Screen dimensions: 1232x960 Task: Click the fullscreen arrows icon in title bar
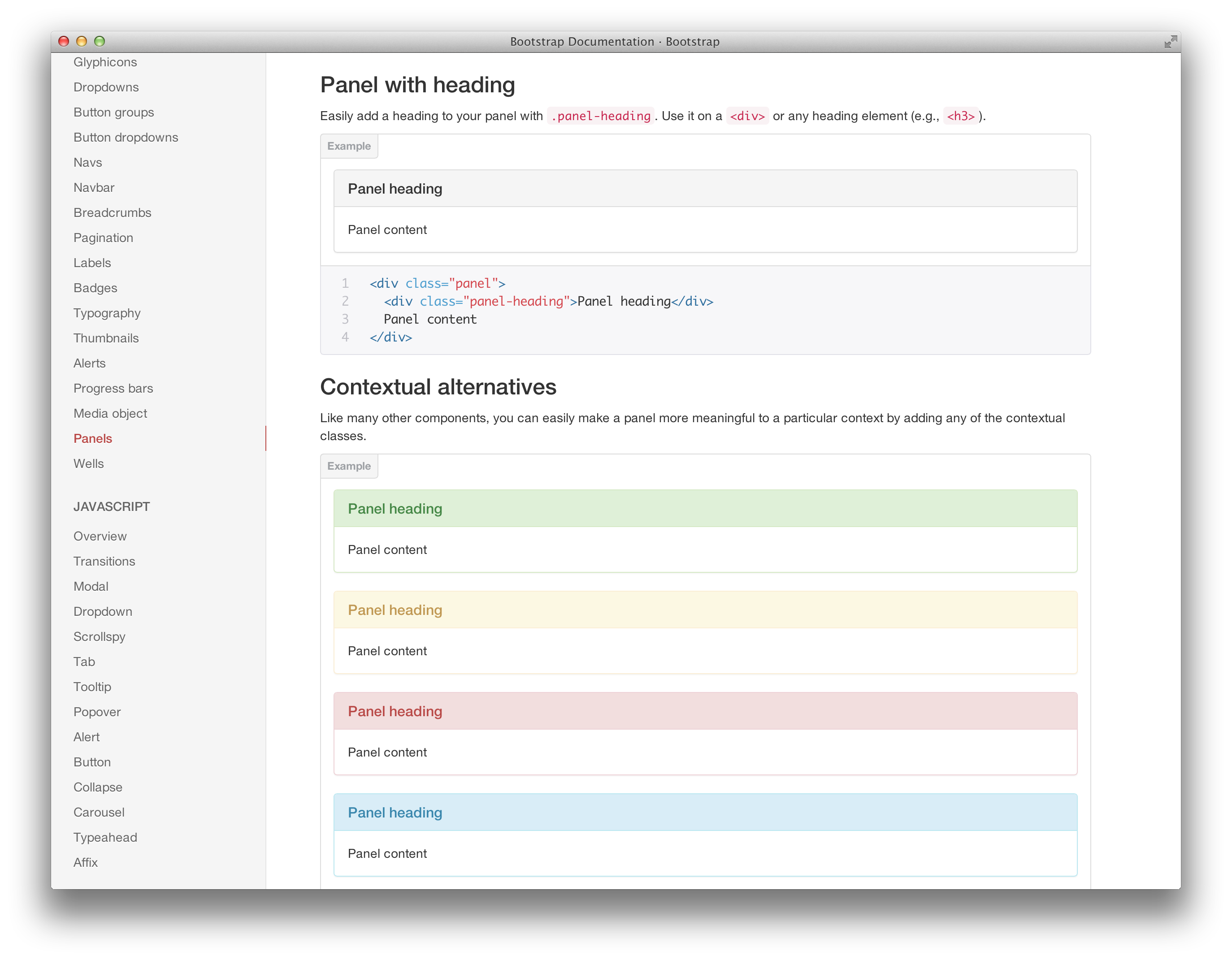tap(1171, 42)
